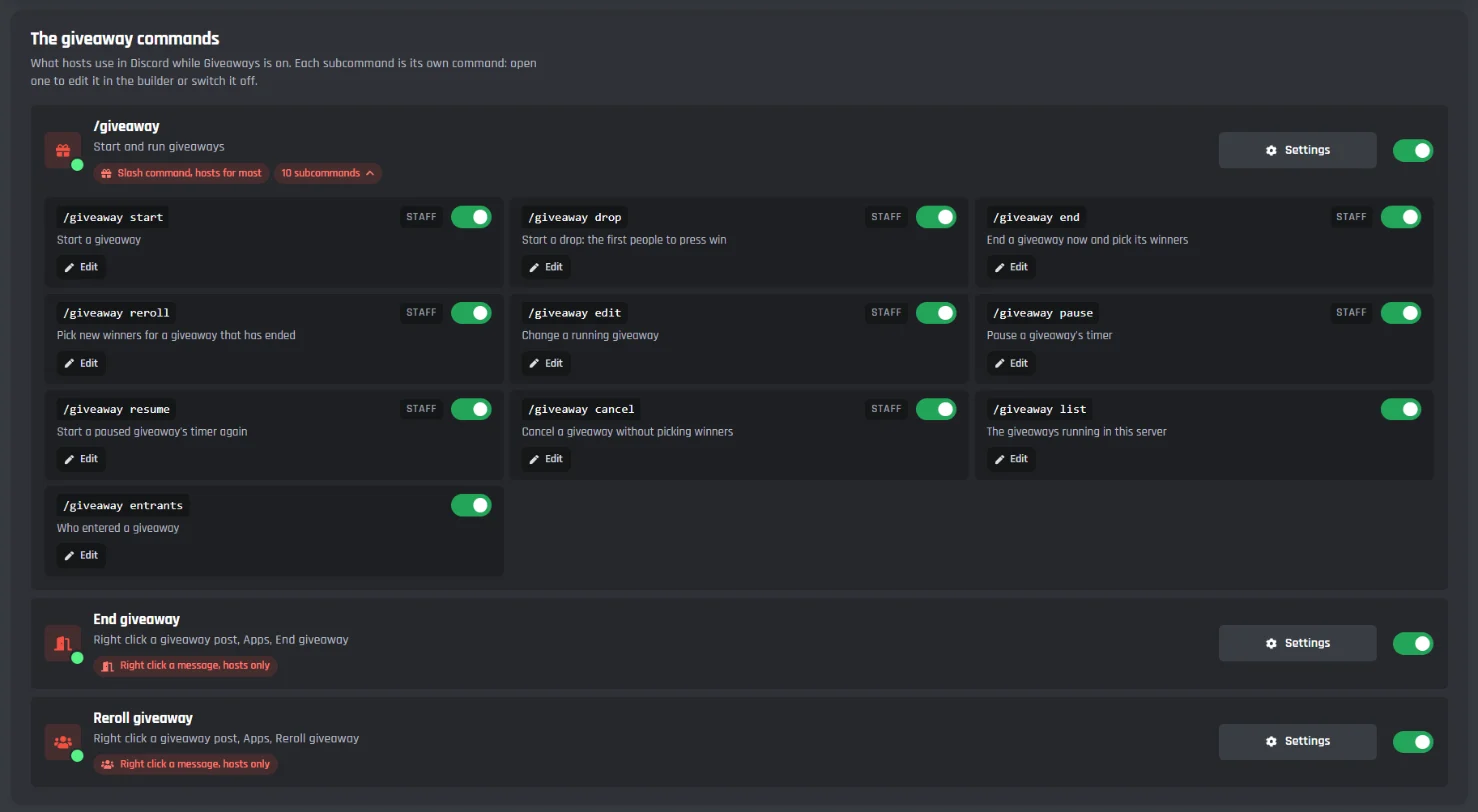Viewport: 1478px width, 812px height.
Task: Click 'The giveaway commands' heading
Action: point(125,39)
